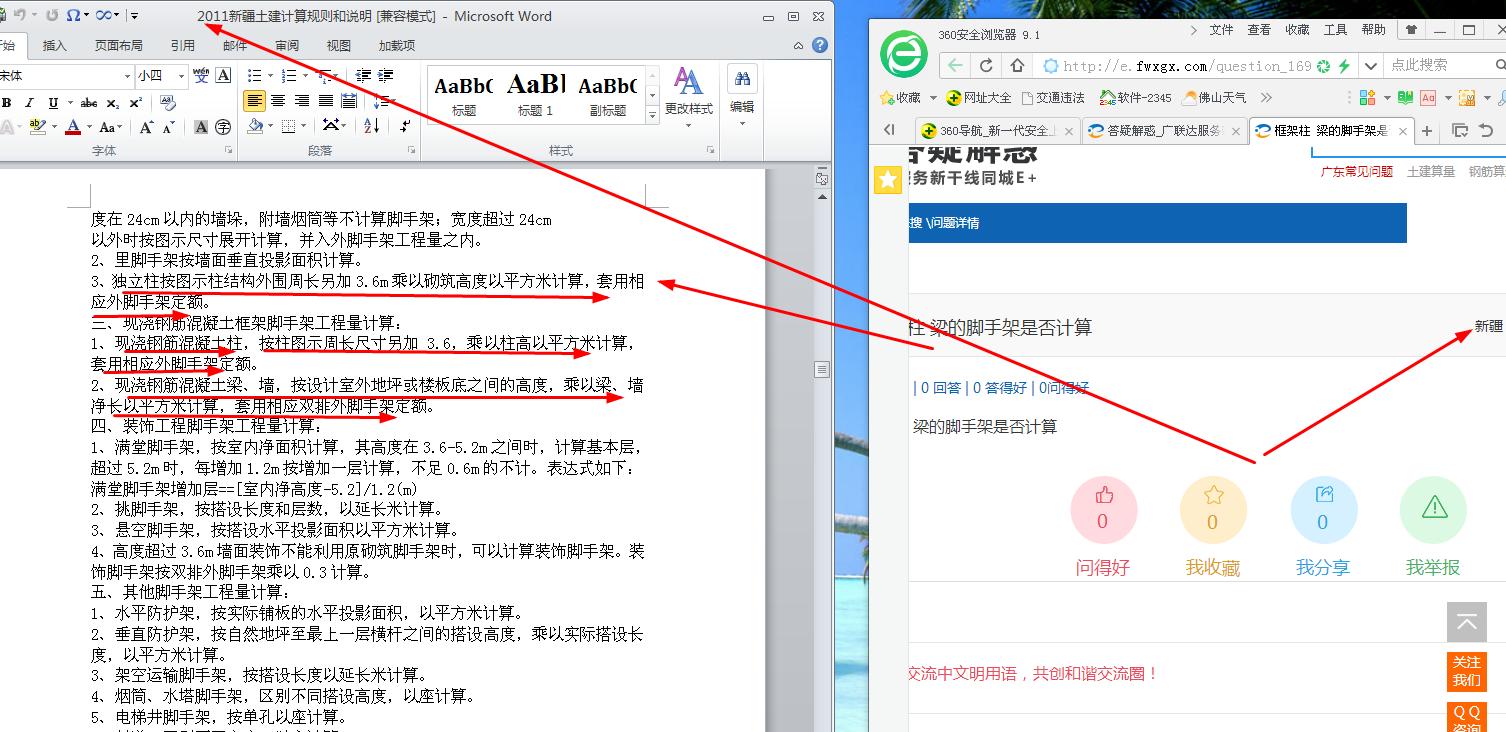Image resolution: width=1506 pixels, height=732 pixels.
Task: Click browser Back arrow in 360 browser
Action: (955, 65)
